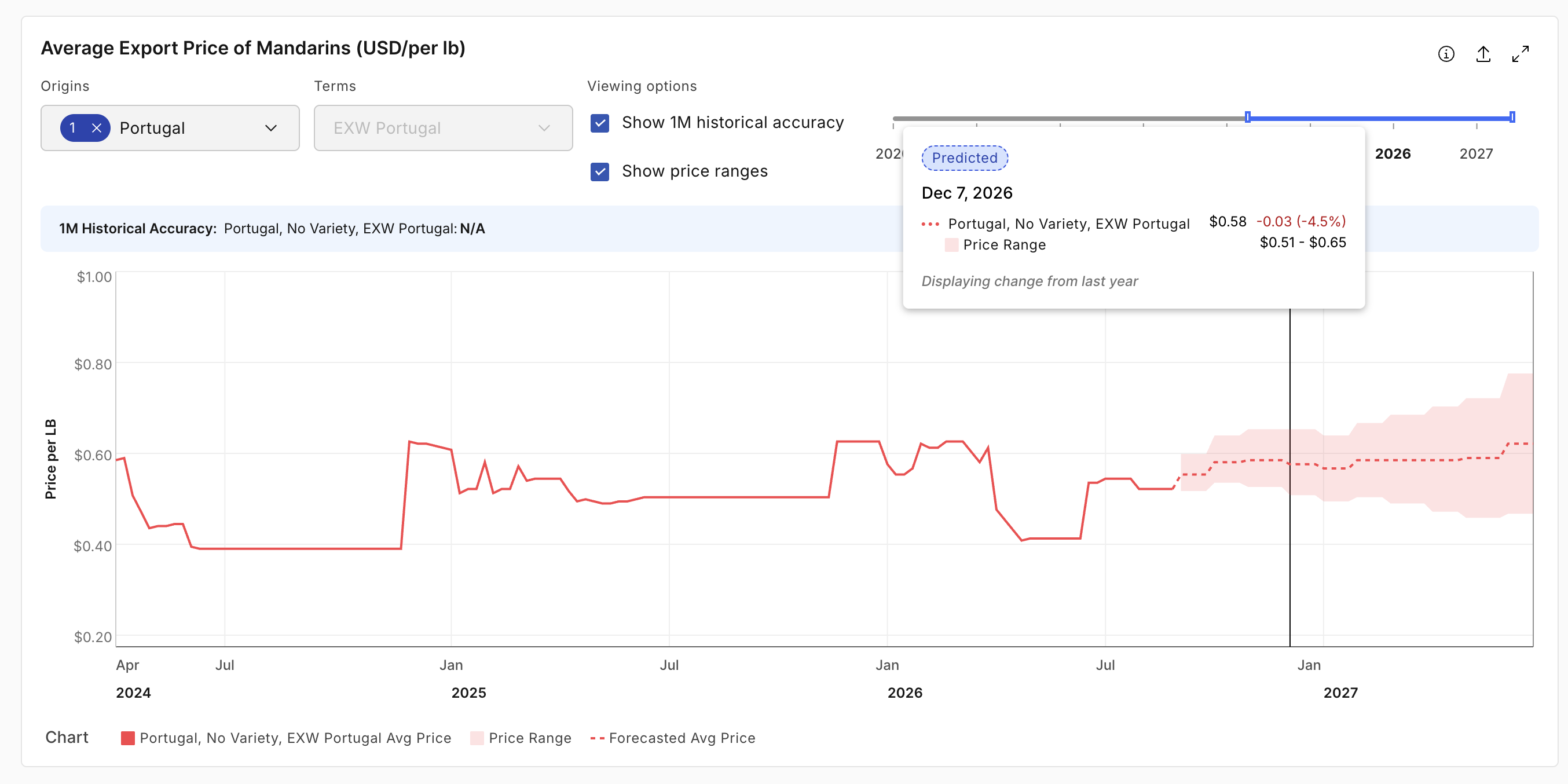Select 2026 on the timeline range
Viewport: 1568px width, 784px height.
point(1393,154)
